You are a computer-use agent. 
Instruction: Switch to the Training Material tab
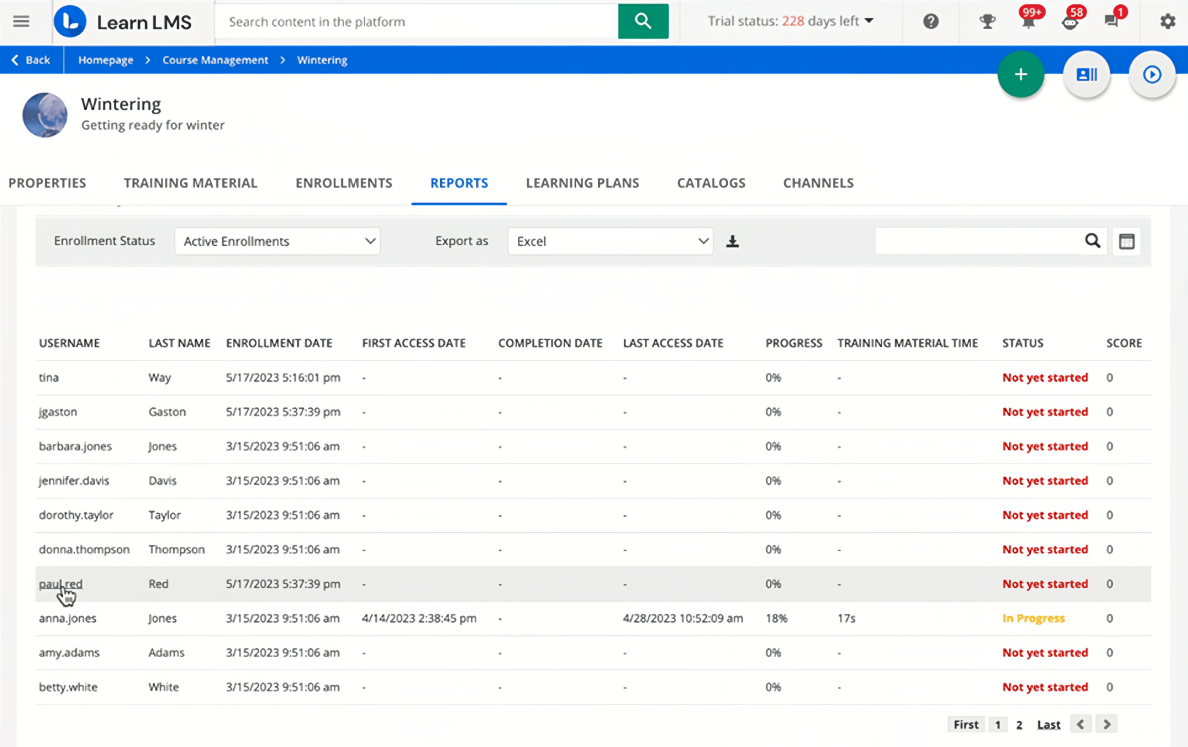(190, 183)
